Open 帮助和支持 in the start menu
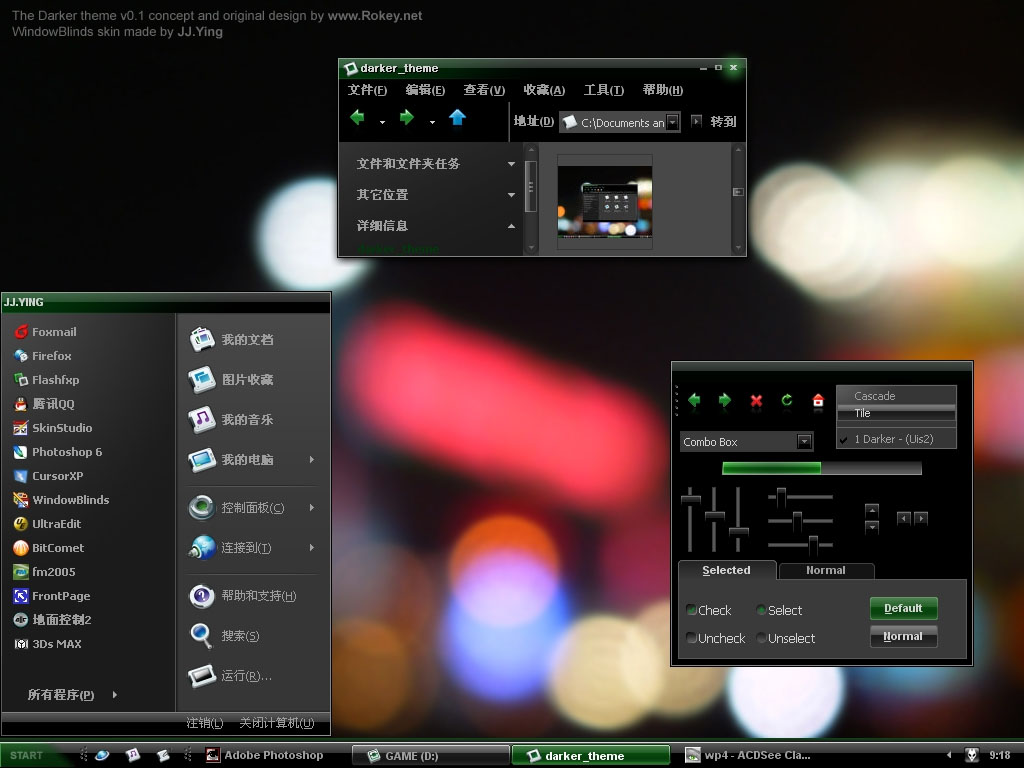1024x768 pixels. (243, 596)
